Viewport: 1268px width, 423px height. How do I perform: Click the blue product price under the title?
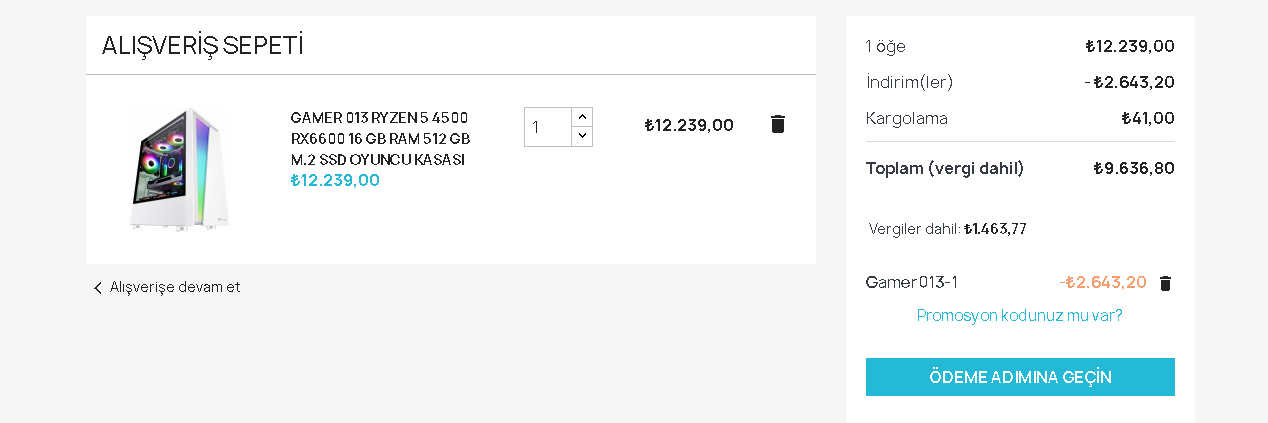pos(335,180)
